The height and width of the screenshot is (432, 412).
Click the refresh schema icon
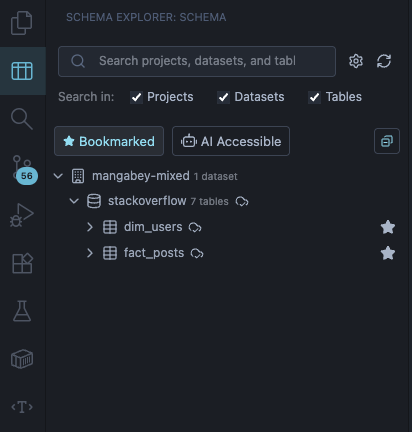(x=384, y=61)
